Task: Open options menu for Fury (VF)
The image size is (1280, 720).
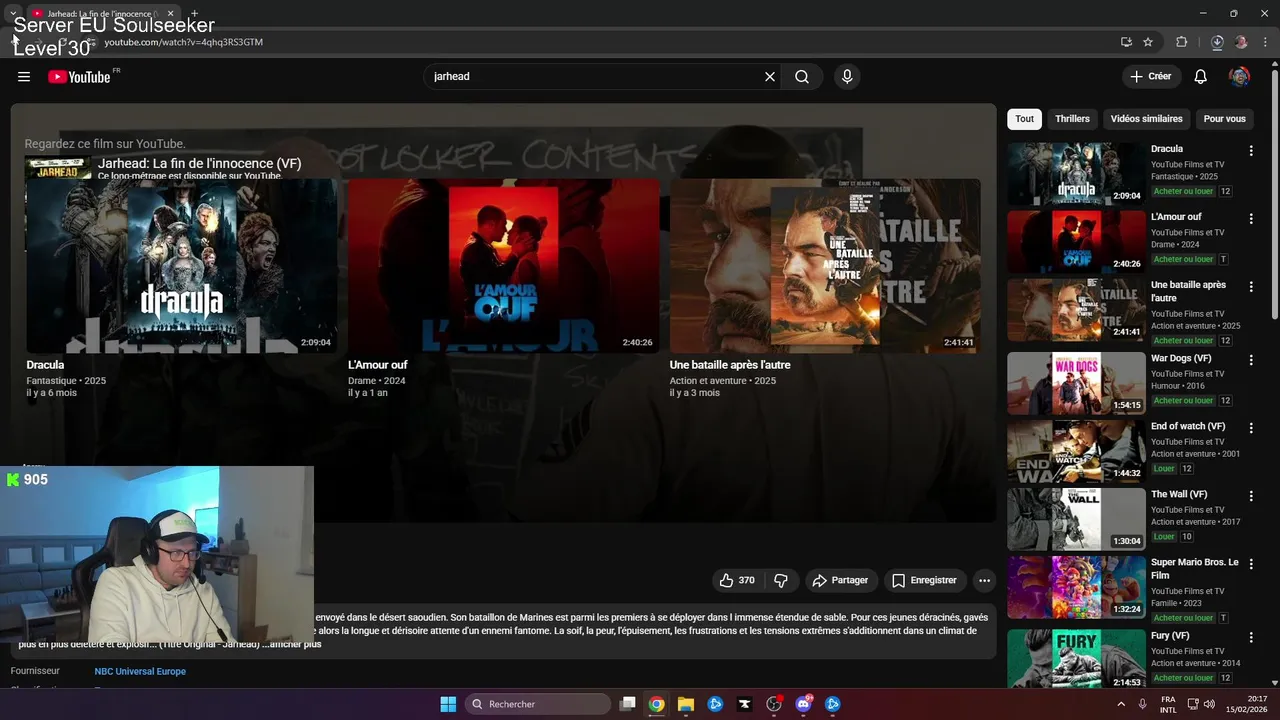Action: click(x=1251, y=637)
